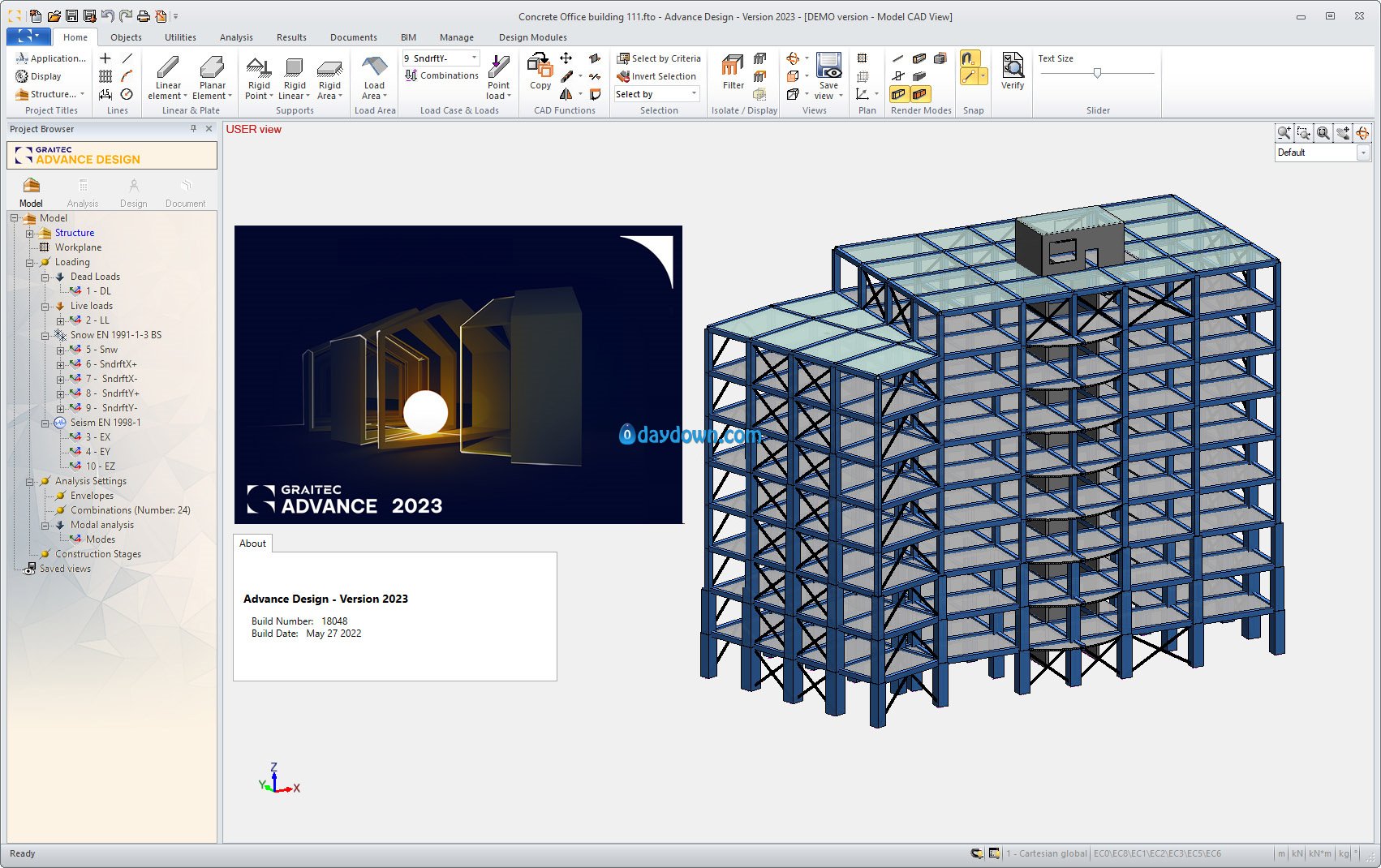Toggle the highlighted solid render mode button

[919, 94]
